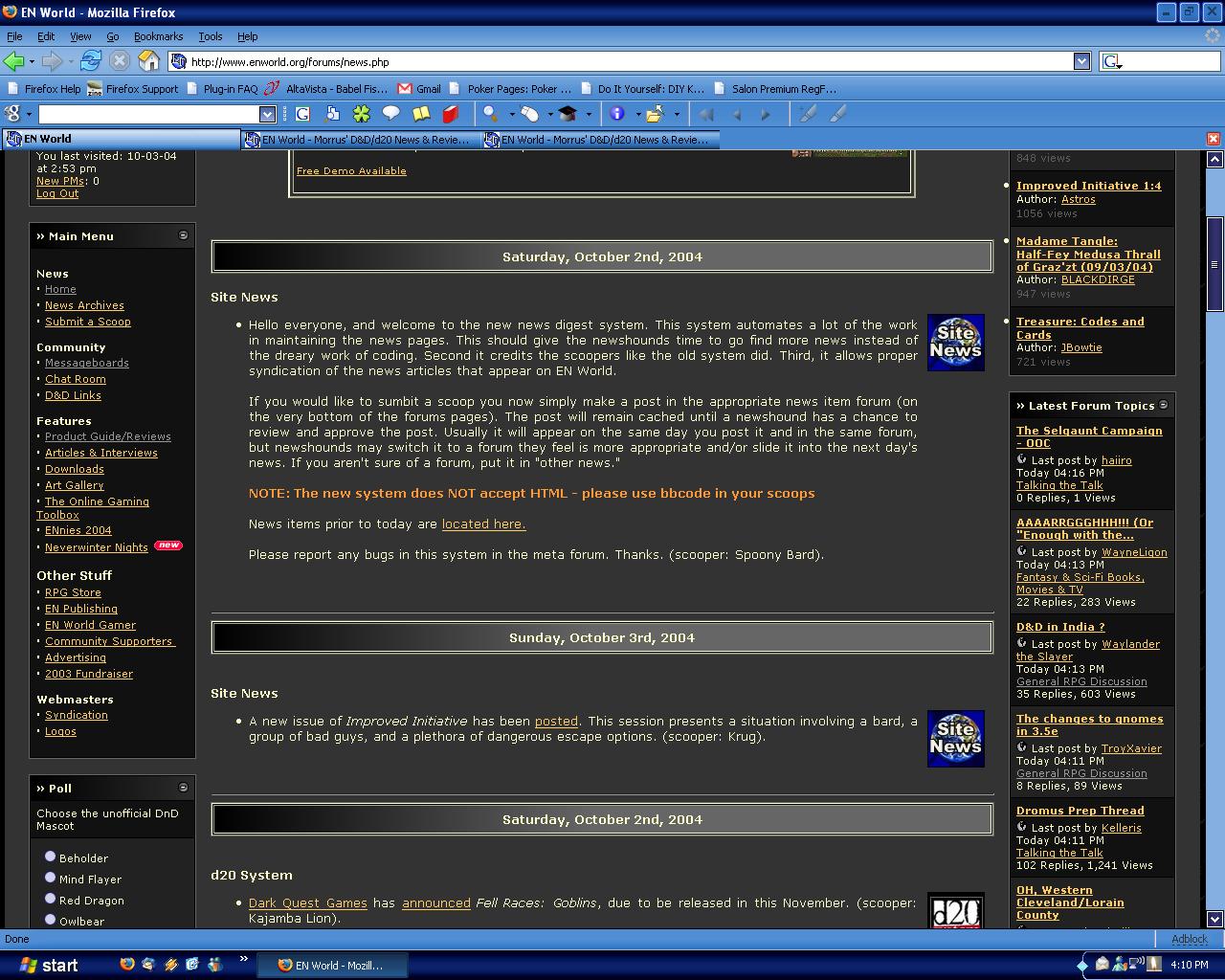
Task: Open the dropdown arrow beside the graduation cap
Action: click(x=588, y=114)
